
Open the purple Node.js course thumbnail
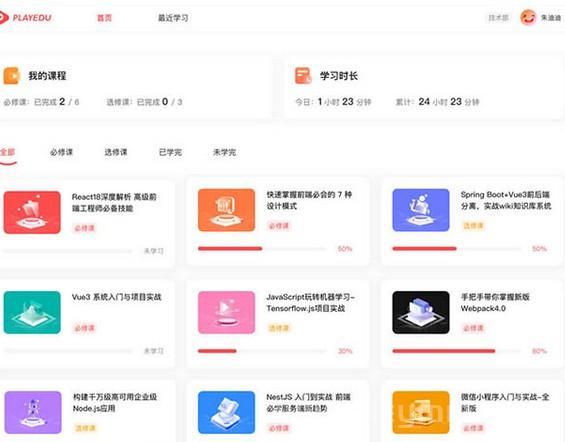pyautogui.click(x=33, y=412)
